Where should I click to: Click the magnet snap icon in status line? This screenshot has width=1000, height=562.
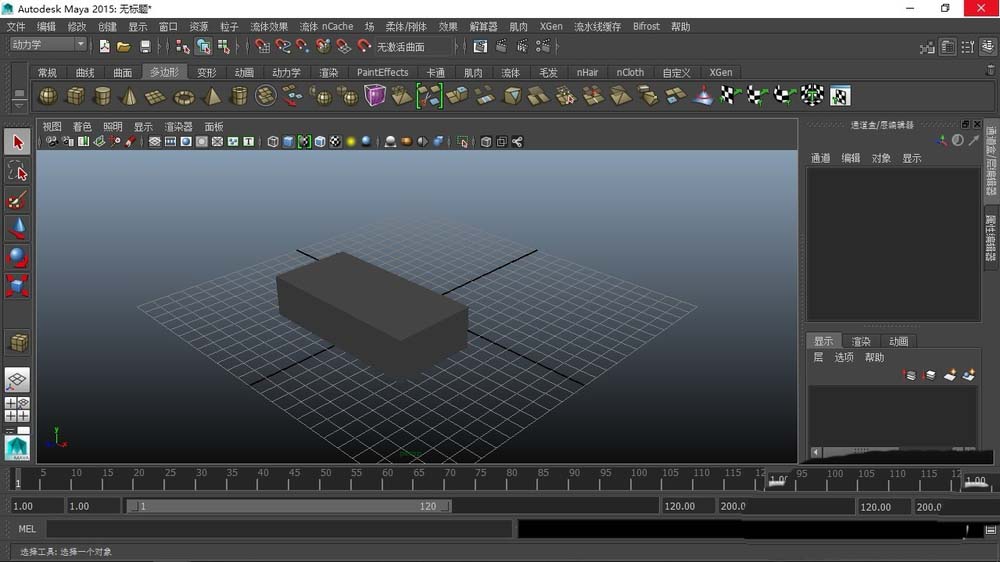pos(364,46)
